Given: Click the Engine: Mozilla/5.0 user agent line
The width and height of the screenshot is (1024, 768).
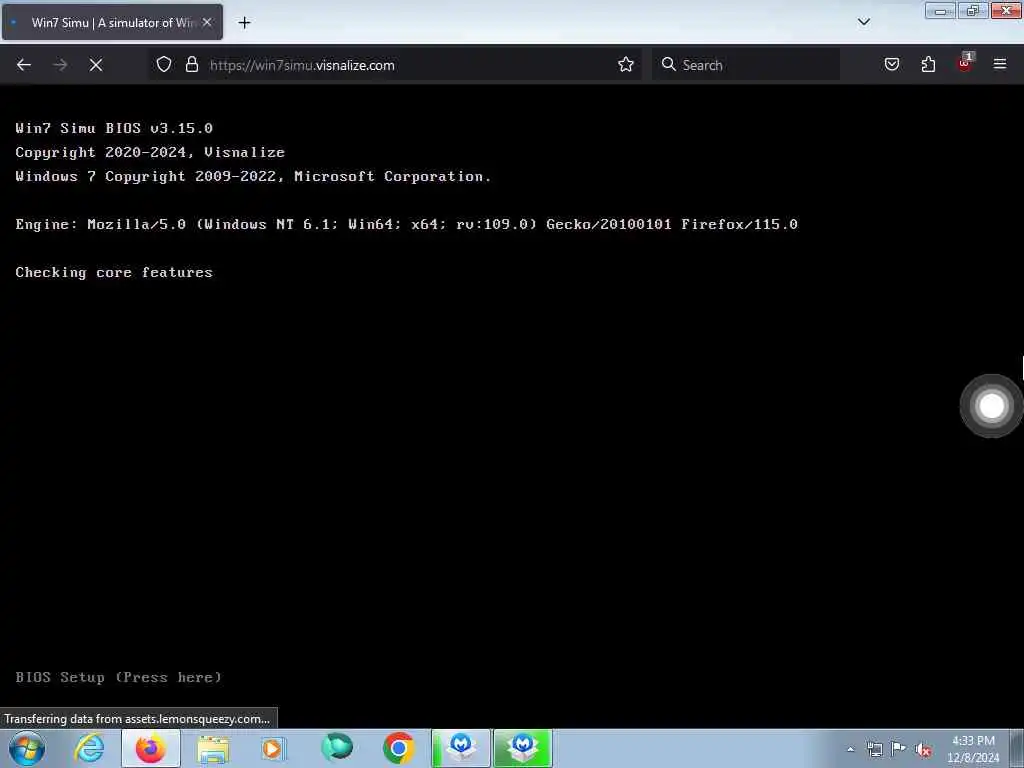Looking at the screenshot, I should [406, 224].
